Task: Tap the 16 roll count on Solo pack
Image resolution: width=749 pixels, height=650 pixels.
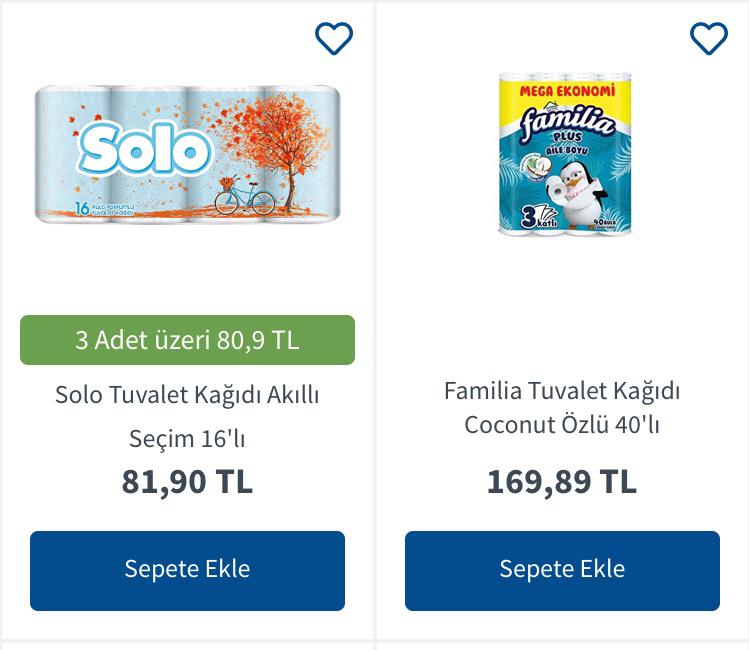Action: pos(53,207)
